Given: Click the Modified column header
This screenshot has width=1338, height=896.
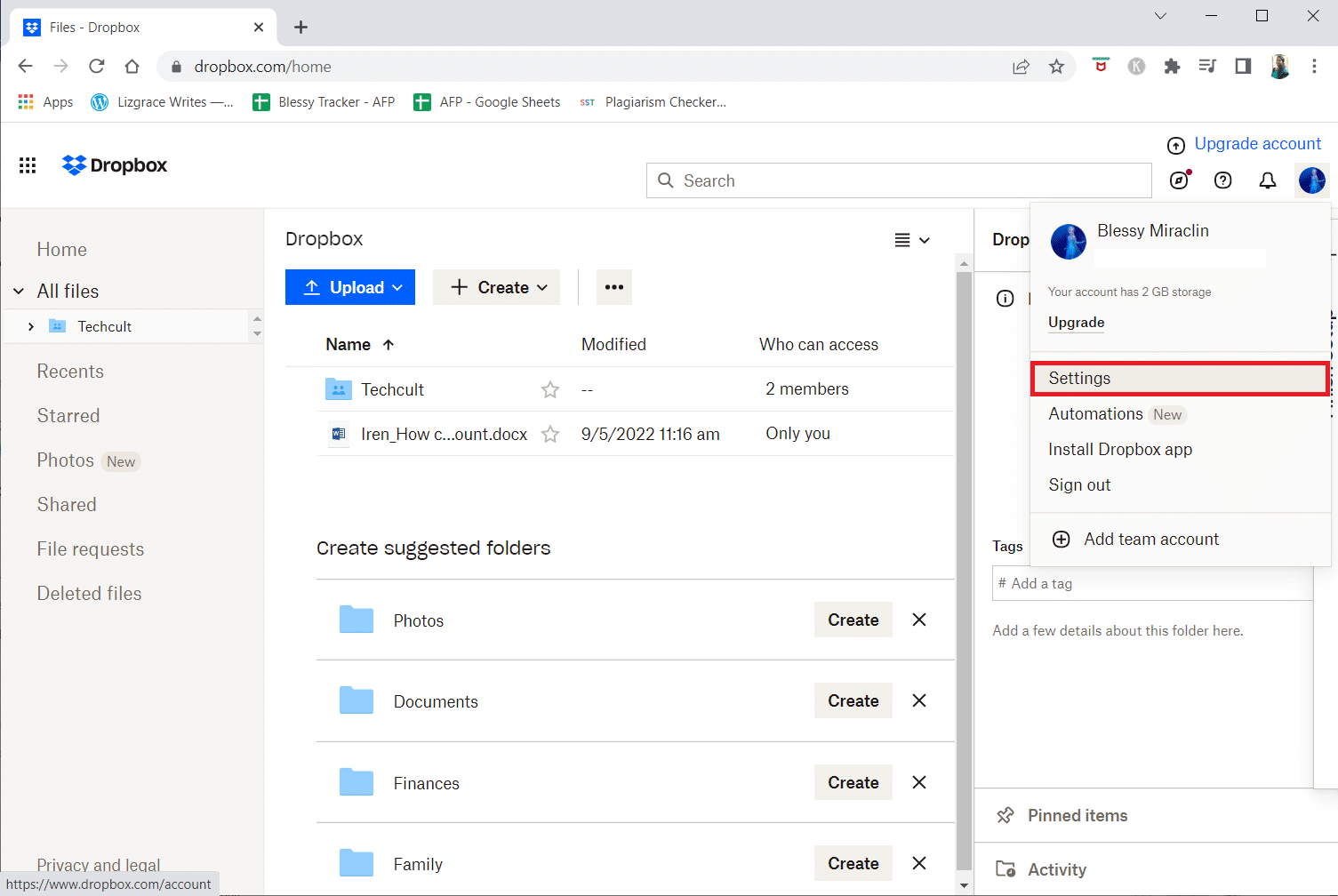Looking at the screenshot, I should (613, 345).
